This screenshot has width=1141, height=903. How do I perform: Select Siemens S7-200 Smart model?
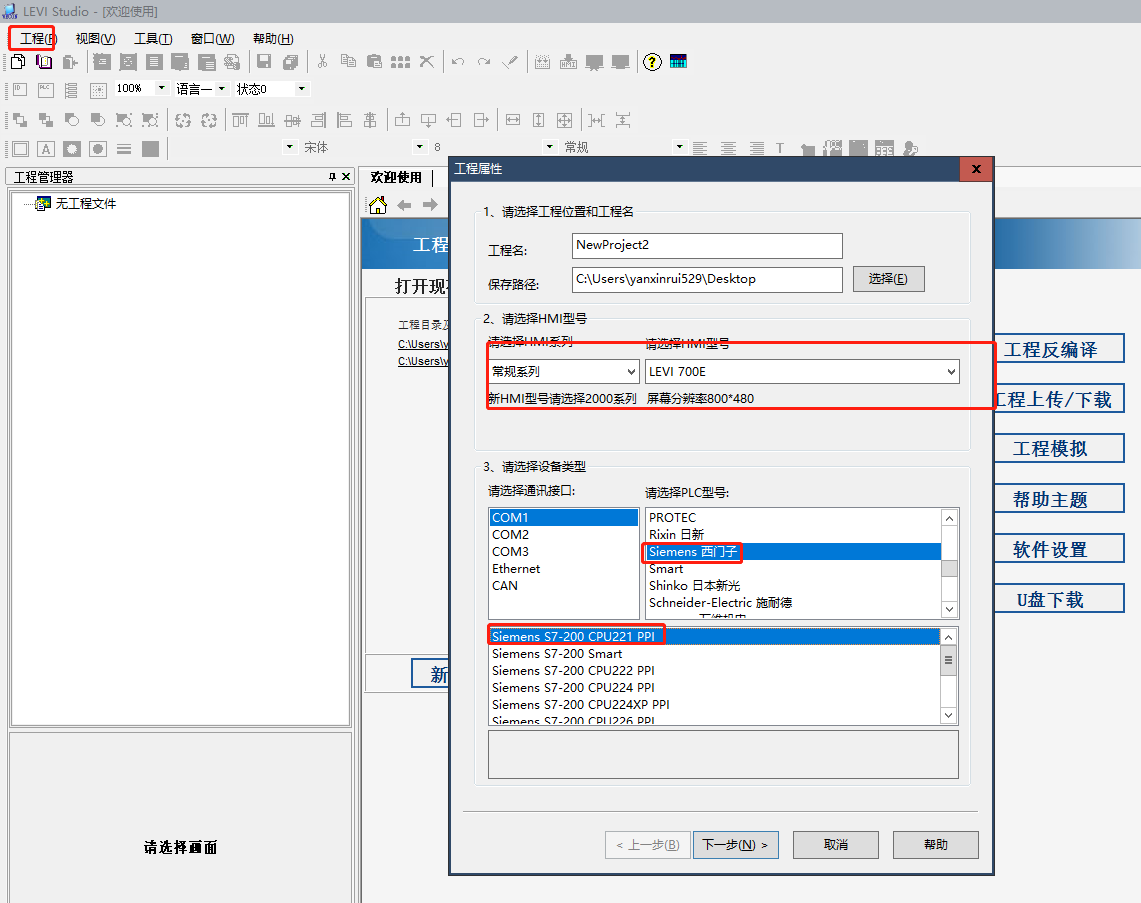click(714, 653)
